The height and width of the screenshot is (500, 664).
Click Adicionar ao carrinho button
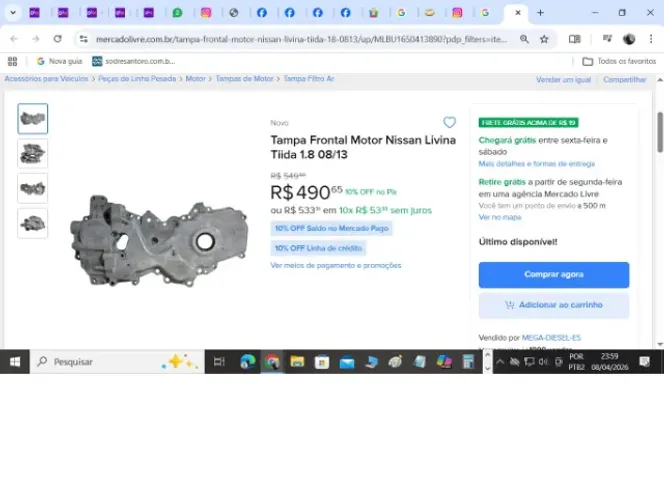point(554,305)
